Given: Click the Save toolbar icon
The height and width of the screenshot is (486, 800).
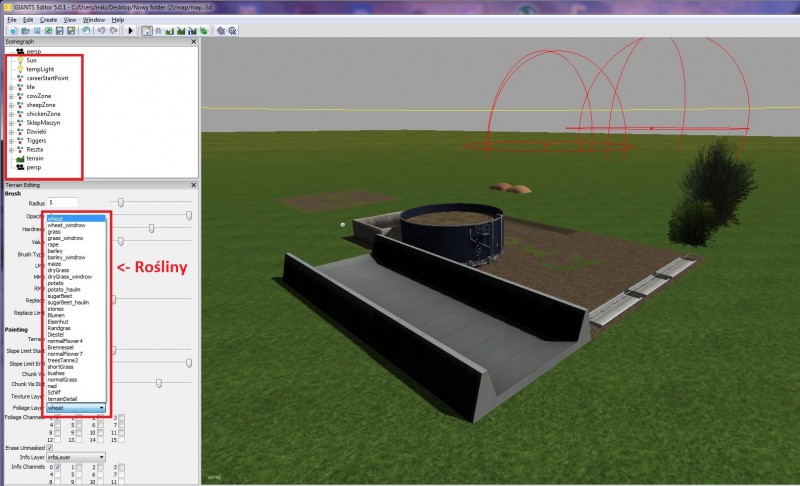Looking at the screenshot, I should pyautogui.click(x=59, y=31).
